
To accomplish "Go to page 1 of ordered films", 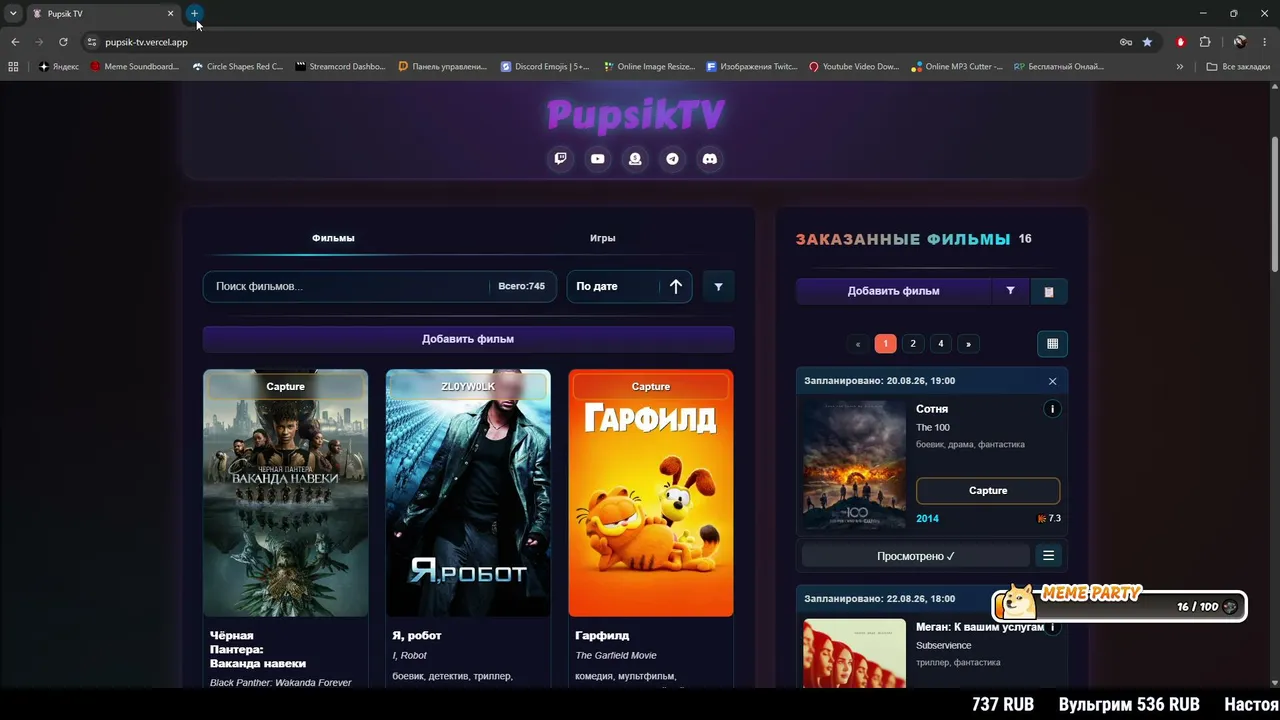I will [885, 344].
